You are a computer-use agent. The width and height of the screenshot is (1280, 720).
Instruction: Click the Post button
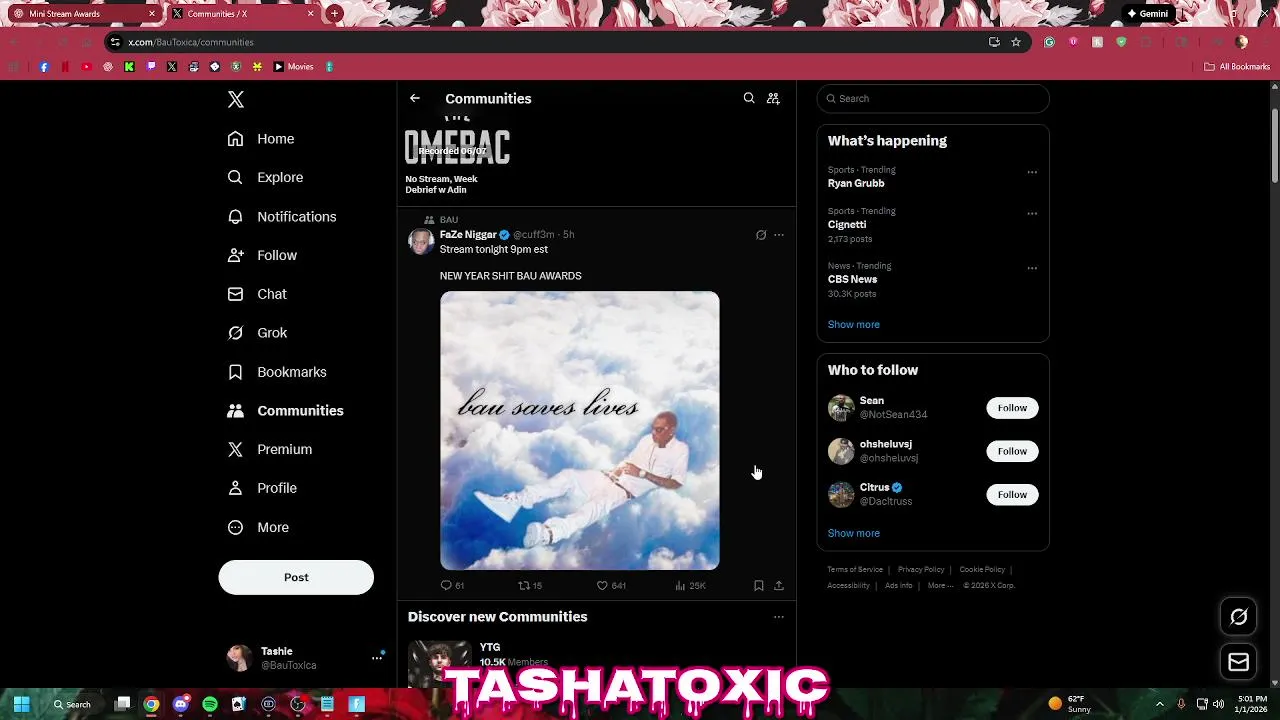(x=296, y=577)
